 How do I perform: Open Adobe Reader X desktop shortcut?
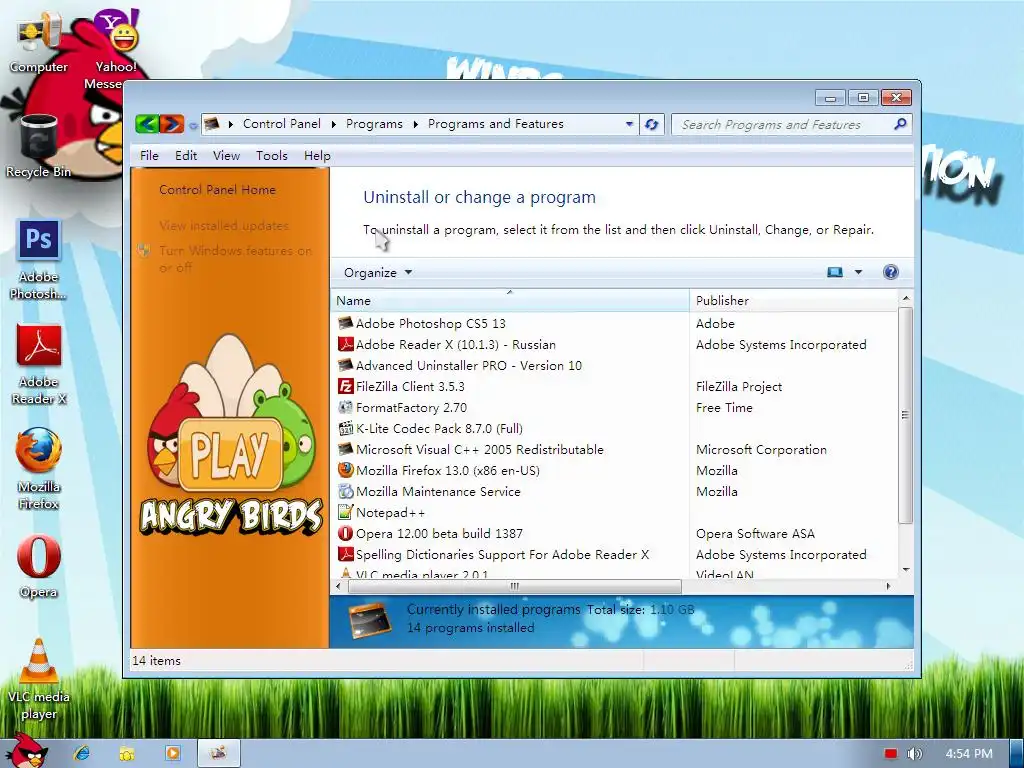coord(38,364)
